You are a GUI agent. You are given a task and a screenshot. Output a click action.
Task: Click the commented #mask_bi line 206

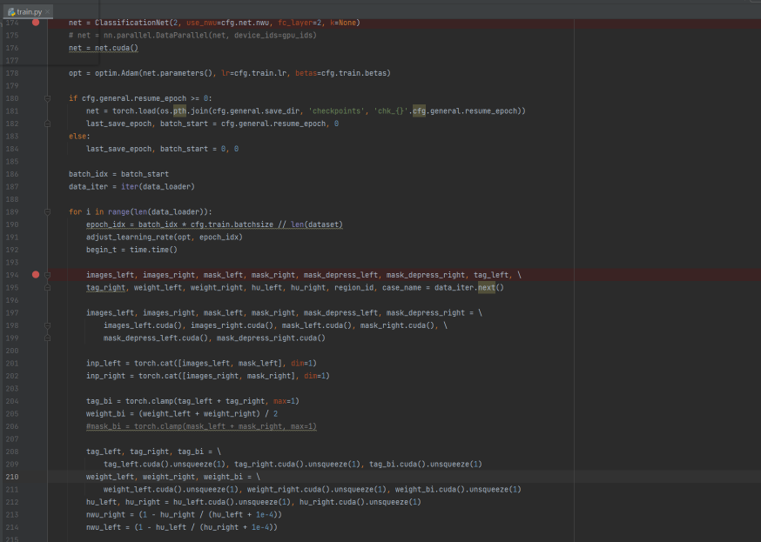[201, 427]
